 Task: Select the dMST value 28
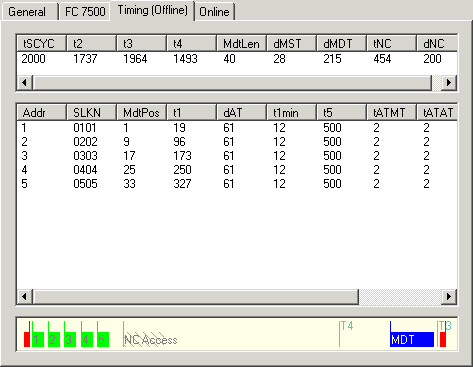click(279, 59)
